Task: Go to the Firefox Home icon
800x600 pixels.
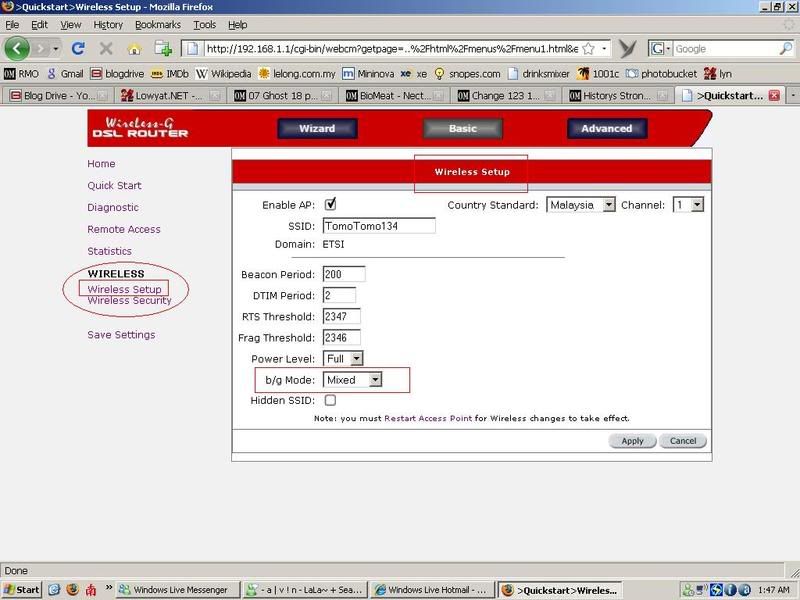Action: (x=134, y=48)
